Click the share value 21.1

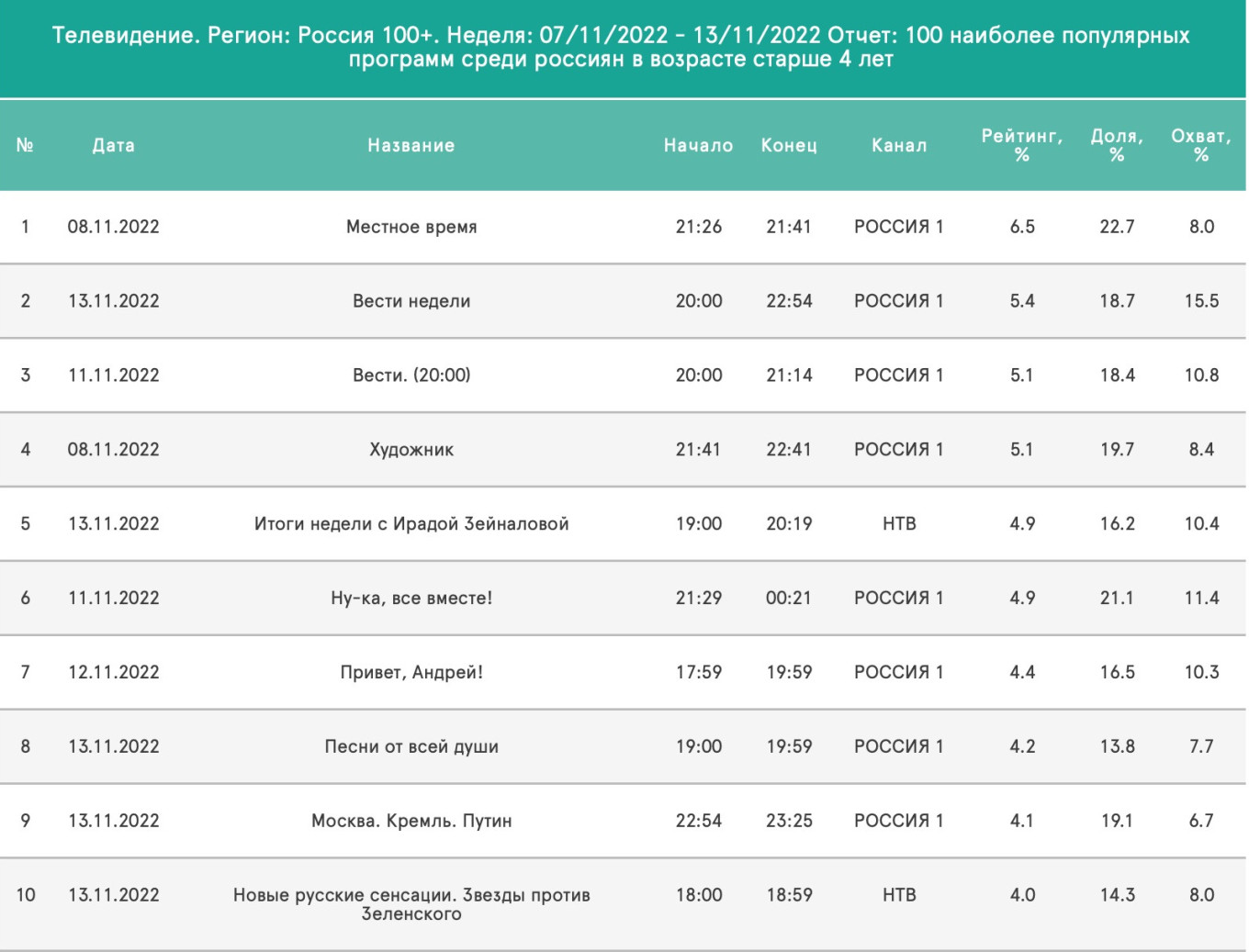tap(1117, 599)
